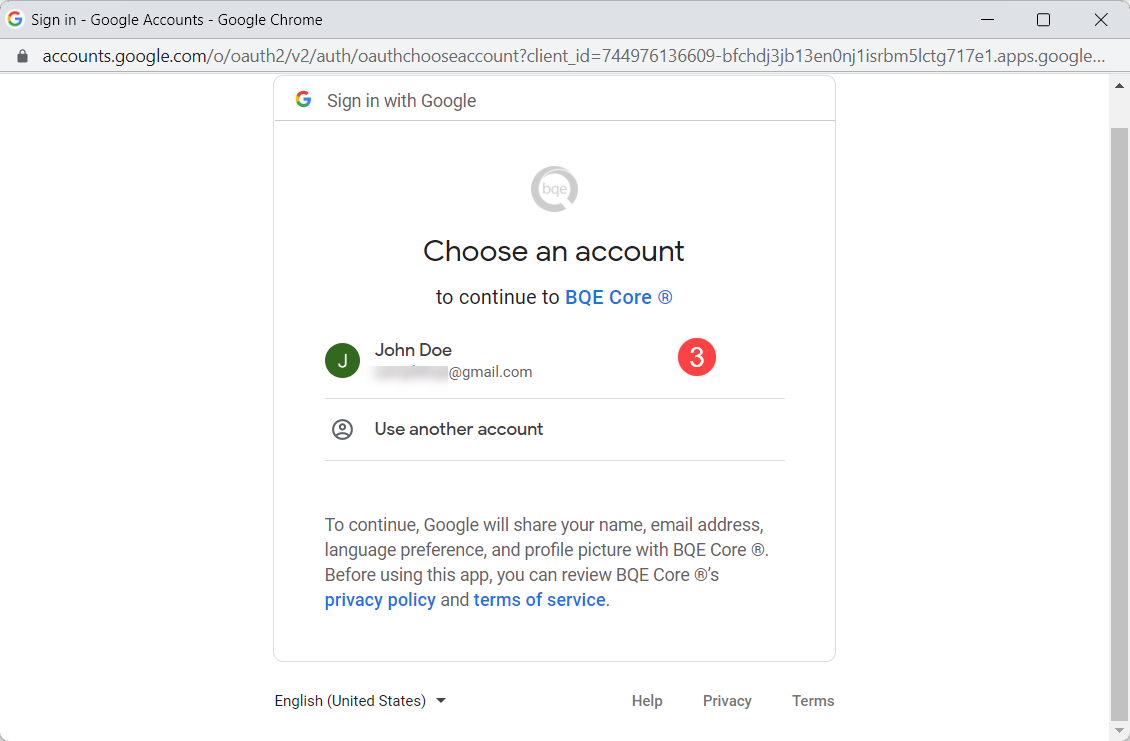Click the @gmail.com email text
Image resolution: width=1130 pixels, height=741 pixels.
(x=490, y=372)
